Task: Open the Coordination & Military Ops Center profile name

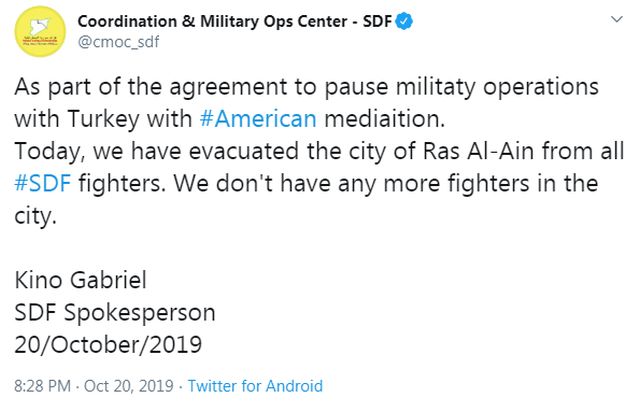Action: 232,22
